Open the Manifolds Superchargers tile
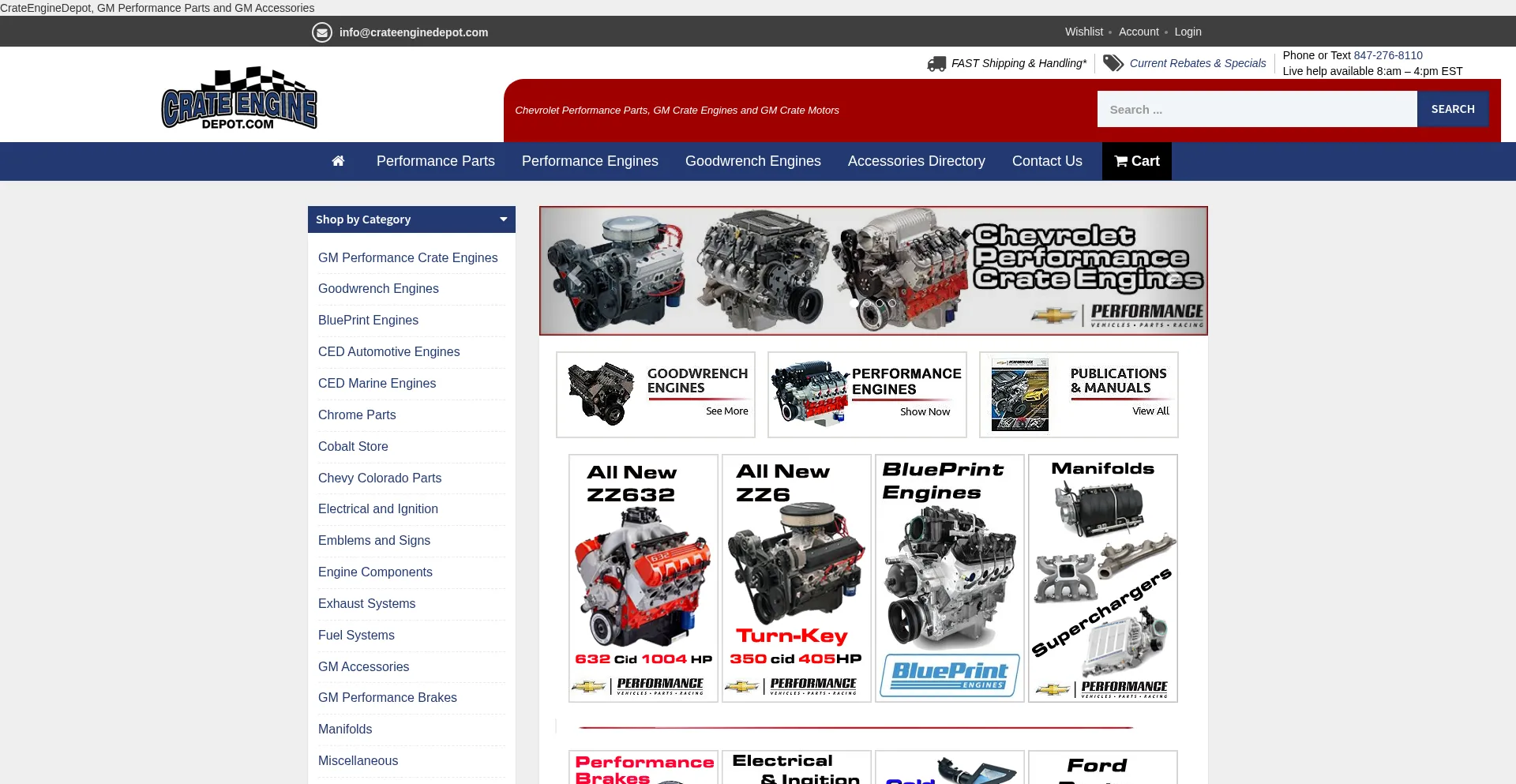The image size is (1516, 784). (x=1103, y=578)
